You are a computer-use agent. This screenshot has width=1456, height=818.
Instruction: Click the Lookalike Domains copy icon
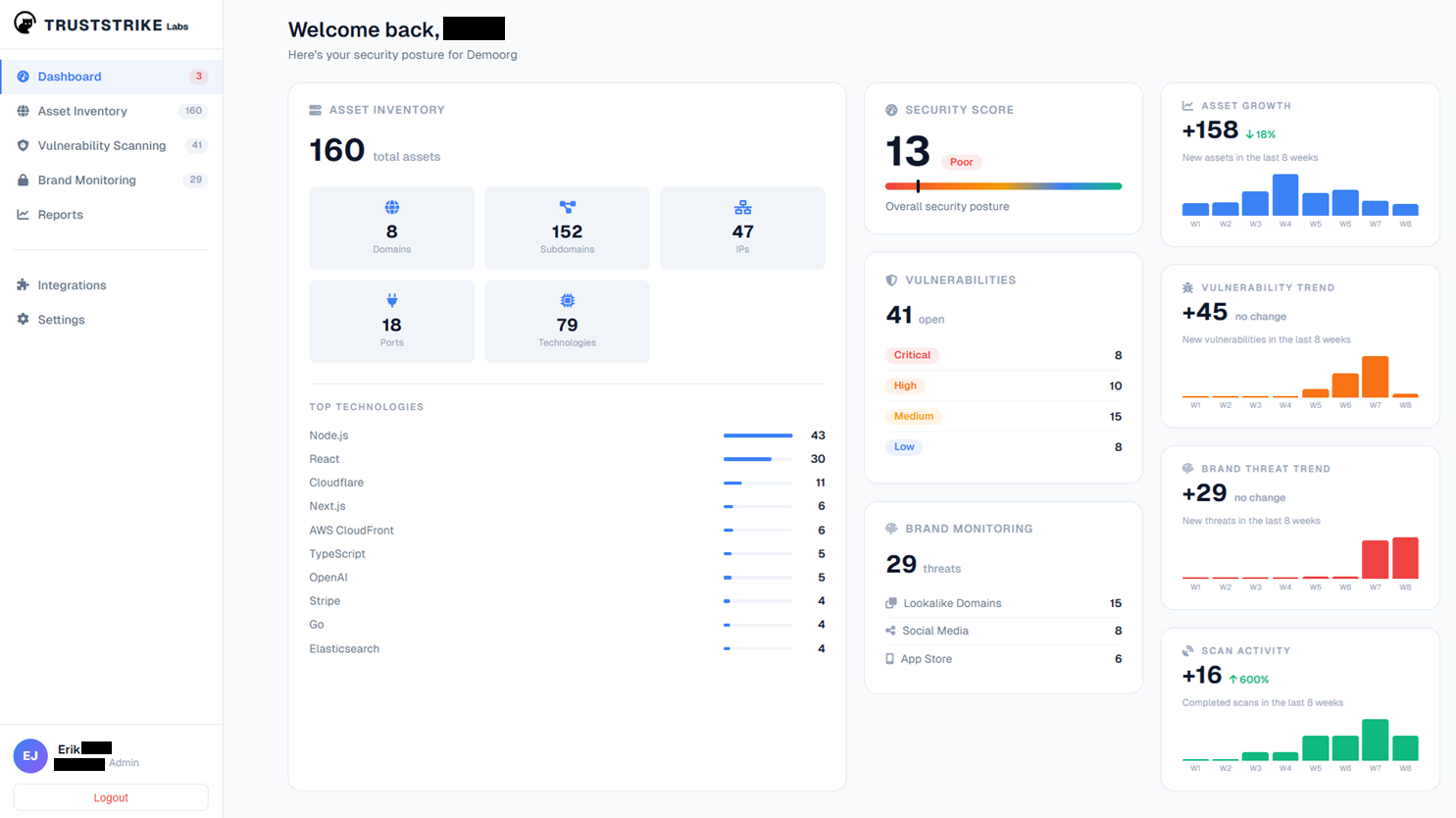890,603
